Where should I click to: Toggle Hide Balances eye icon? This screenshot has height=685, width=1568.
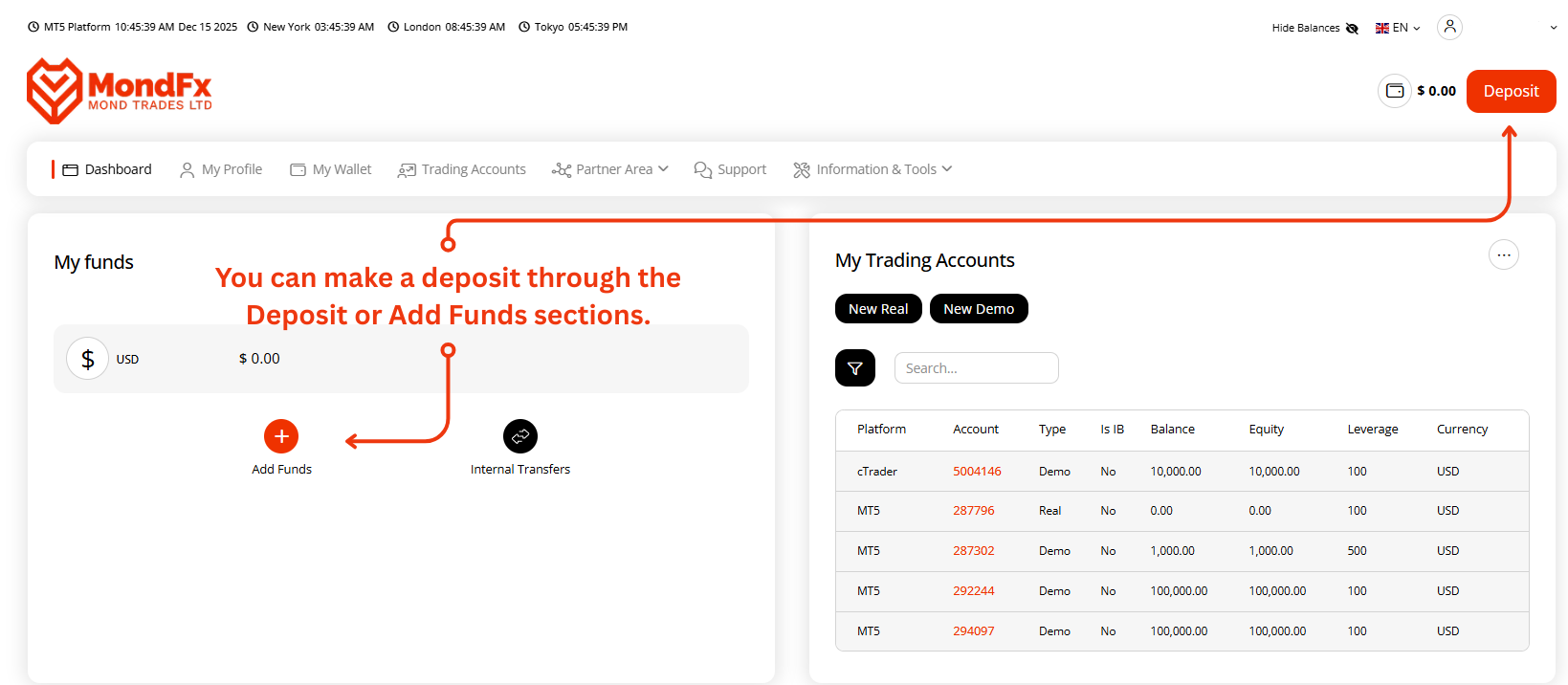coord(1352,28)
